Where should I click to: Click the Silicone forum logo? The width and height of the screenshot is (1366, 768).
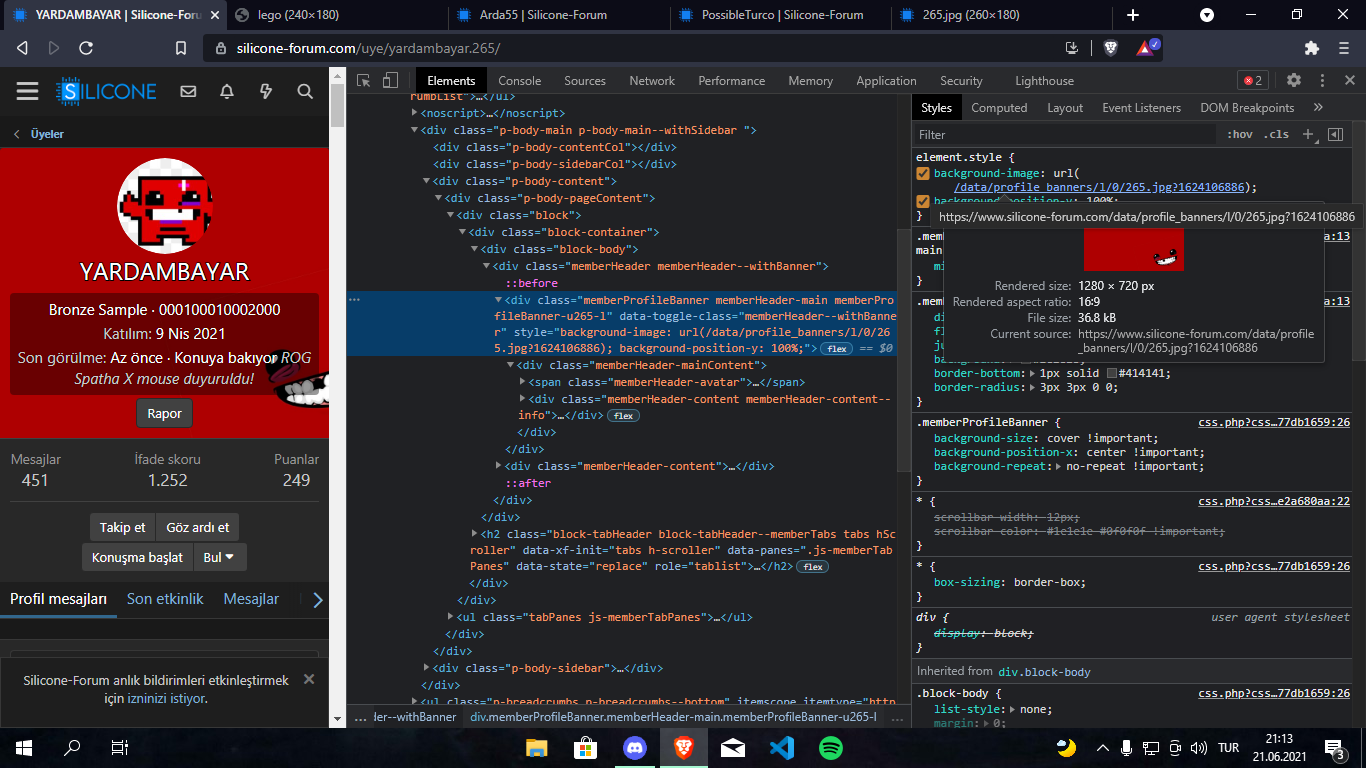107,92
